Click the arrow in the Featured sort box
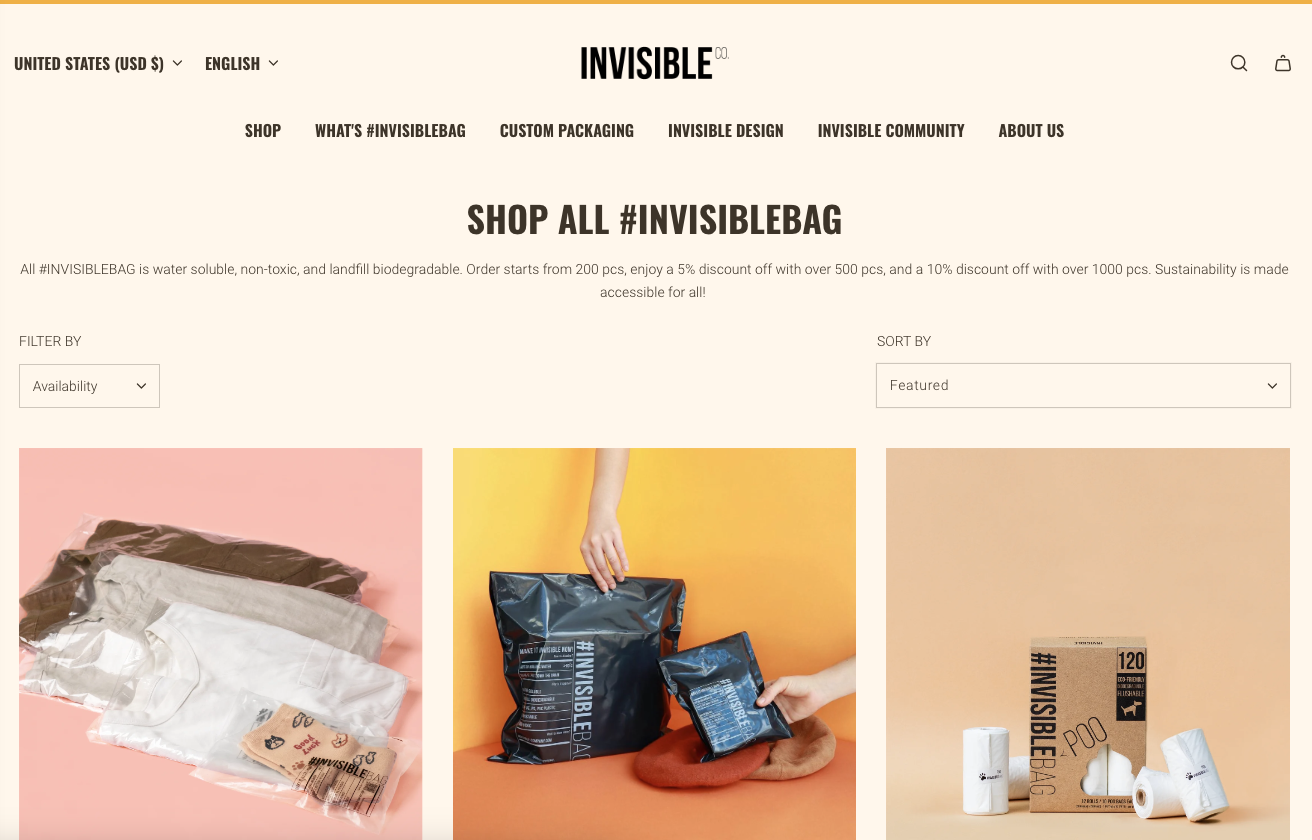The width and height of the screenshot is (1312, 840). [x=1272, y=386]
